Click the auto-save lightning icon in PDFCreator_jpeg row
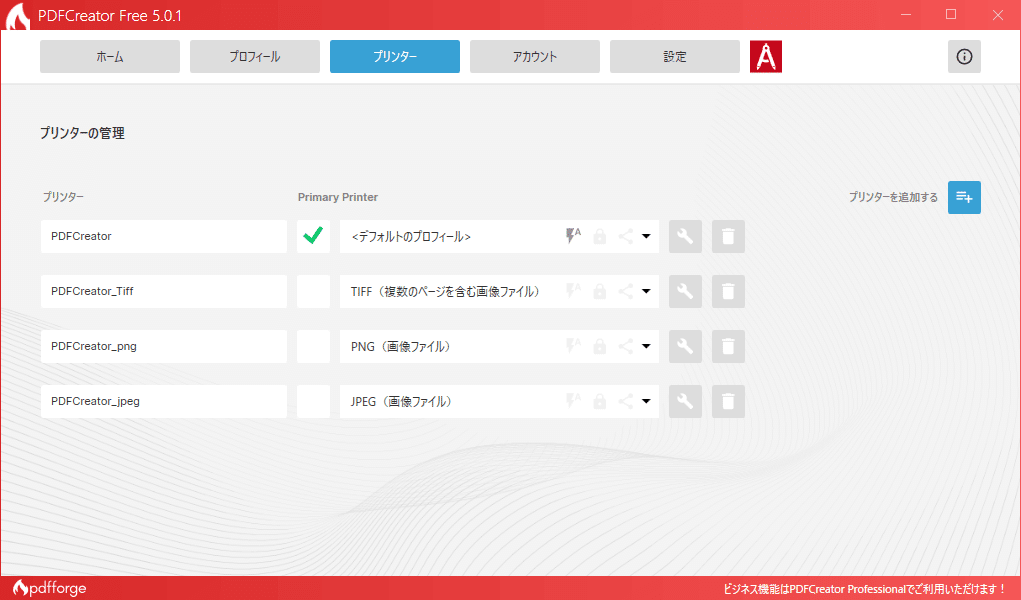1021x600 pixels. (x=573, y=401)
